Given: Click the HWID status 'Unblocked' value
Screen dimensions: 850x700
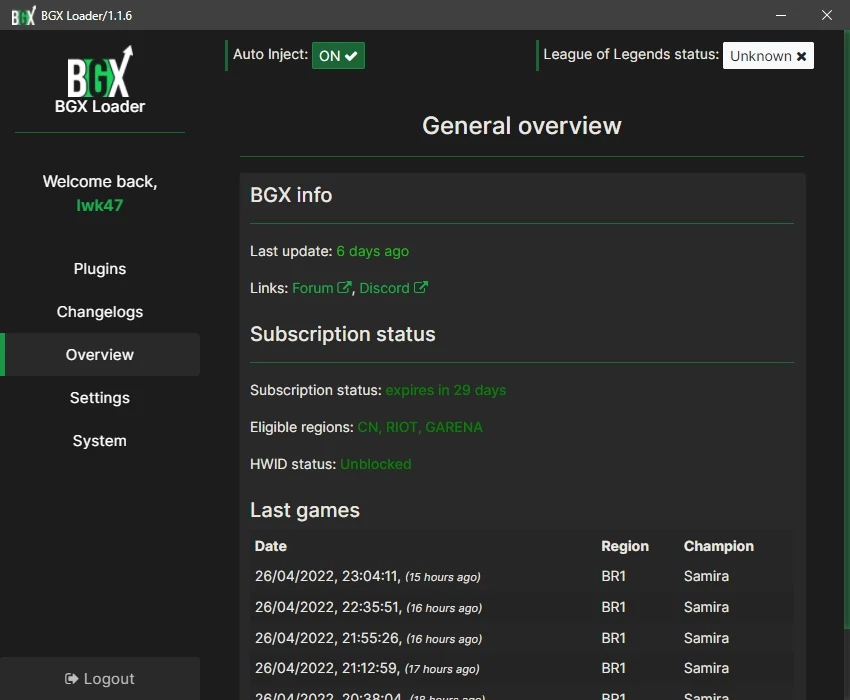Looking at the screenshot, I should click(x=376, y=464).
